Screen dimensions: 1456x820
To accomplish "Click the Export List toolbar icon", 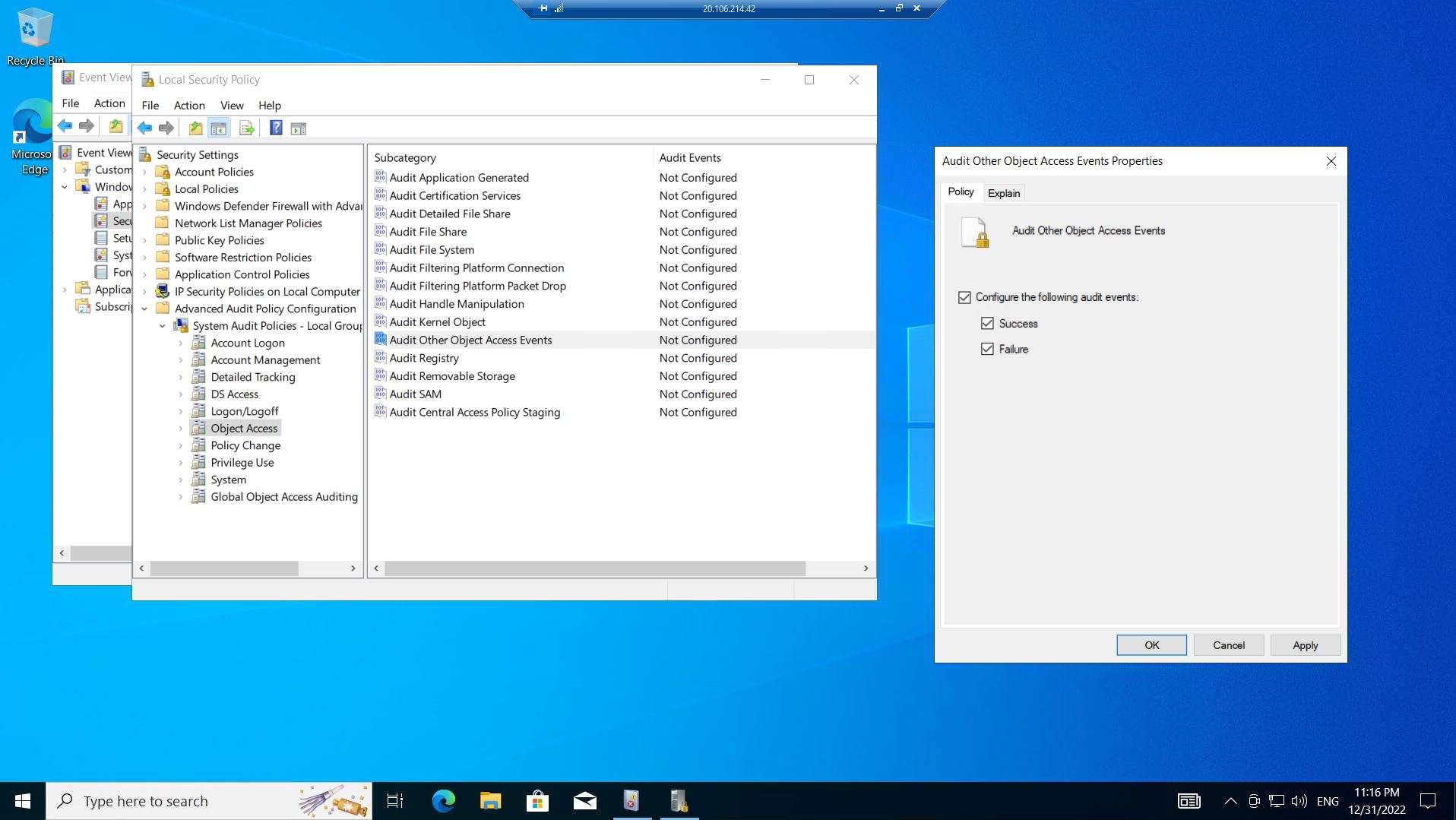I will coord(246,128).
